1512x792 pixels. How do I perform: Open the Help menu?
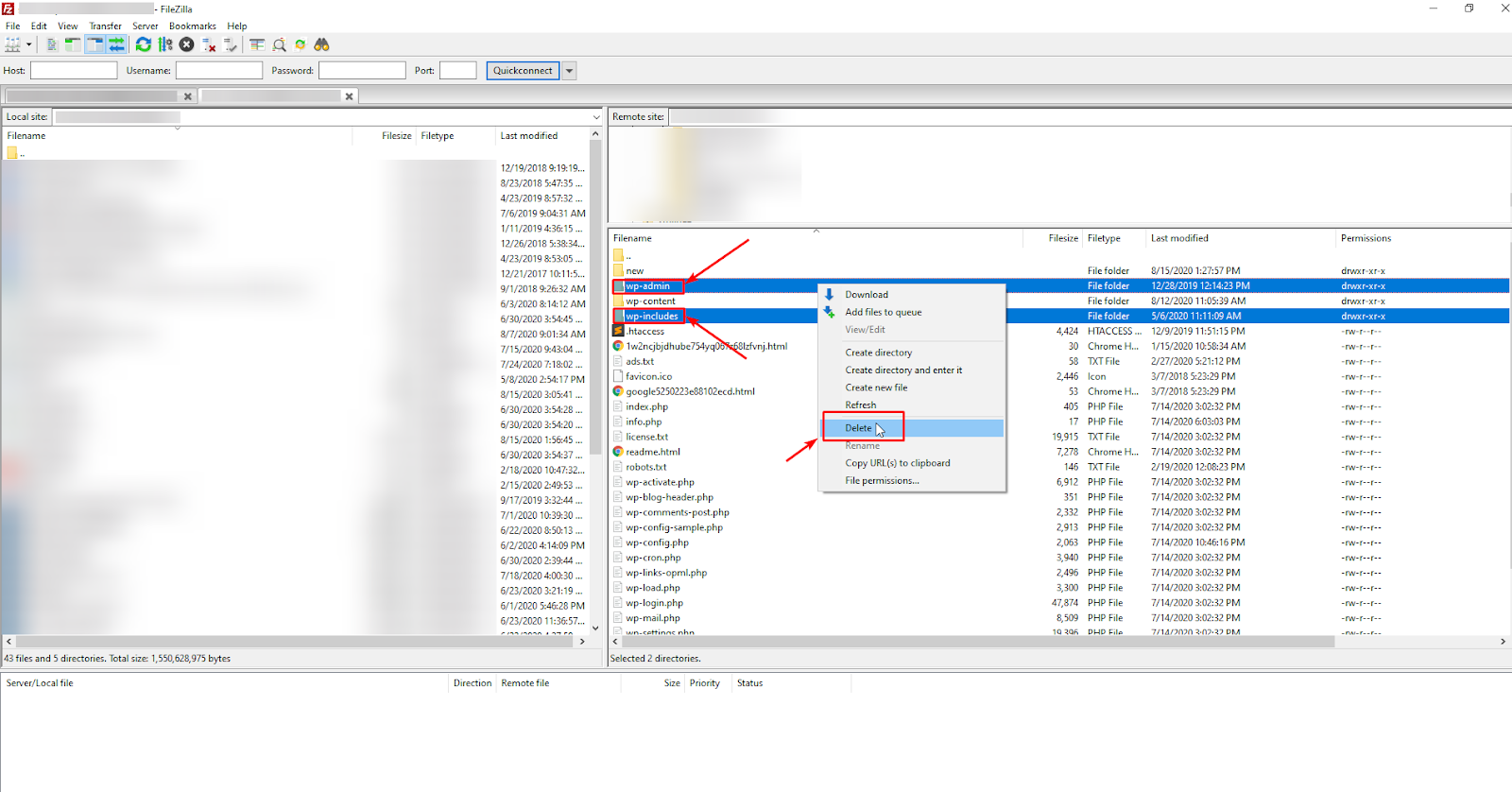coord(237,26)
